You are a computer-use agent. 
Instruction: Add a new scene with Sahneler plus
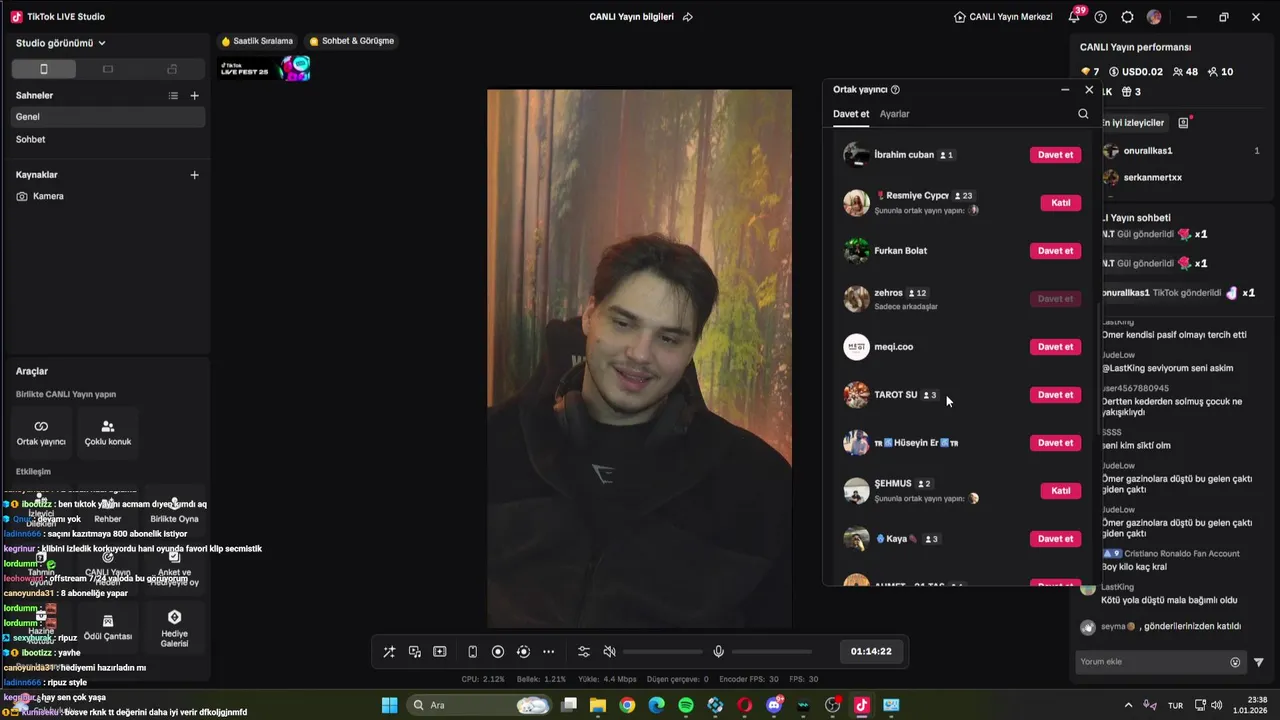(194, 95)
